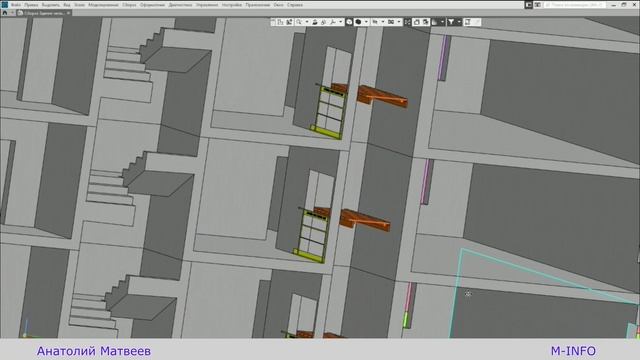
Task: Click the axis orientation icon in view toolbar
Action: [x=333, y=22]
